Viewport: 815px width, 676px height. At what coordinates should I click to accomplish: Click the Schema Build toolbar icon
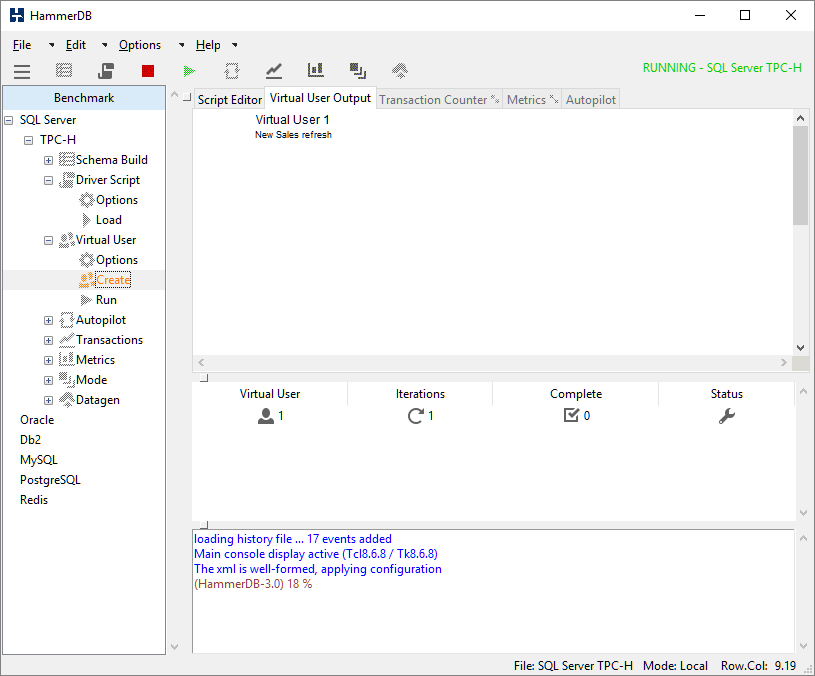[x=64, y=71]
